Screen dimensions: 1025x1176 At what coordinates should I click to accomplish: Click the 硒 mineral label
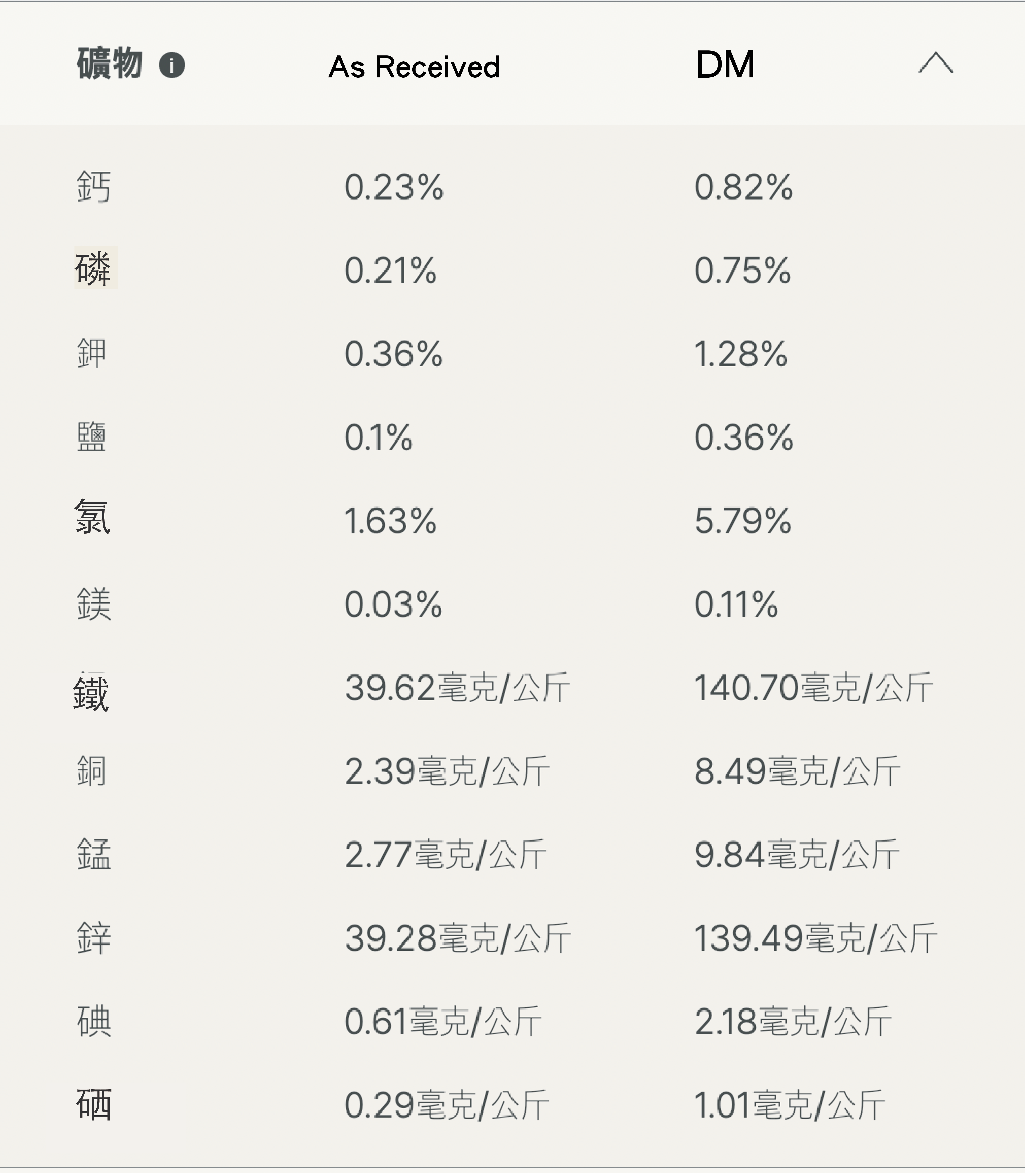pos(93,1105)
